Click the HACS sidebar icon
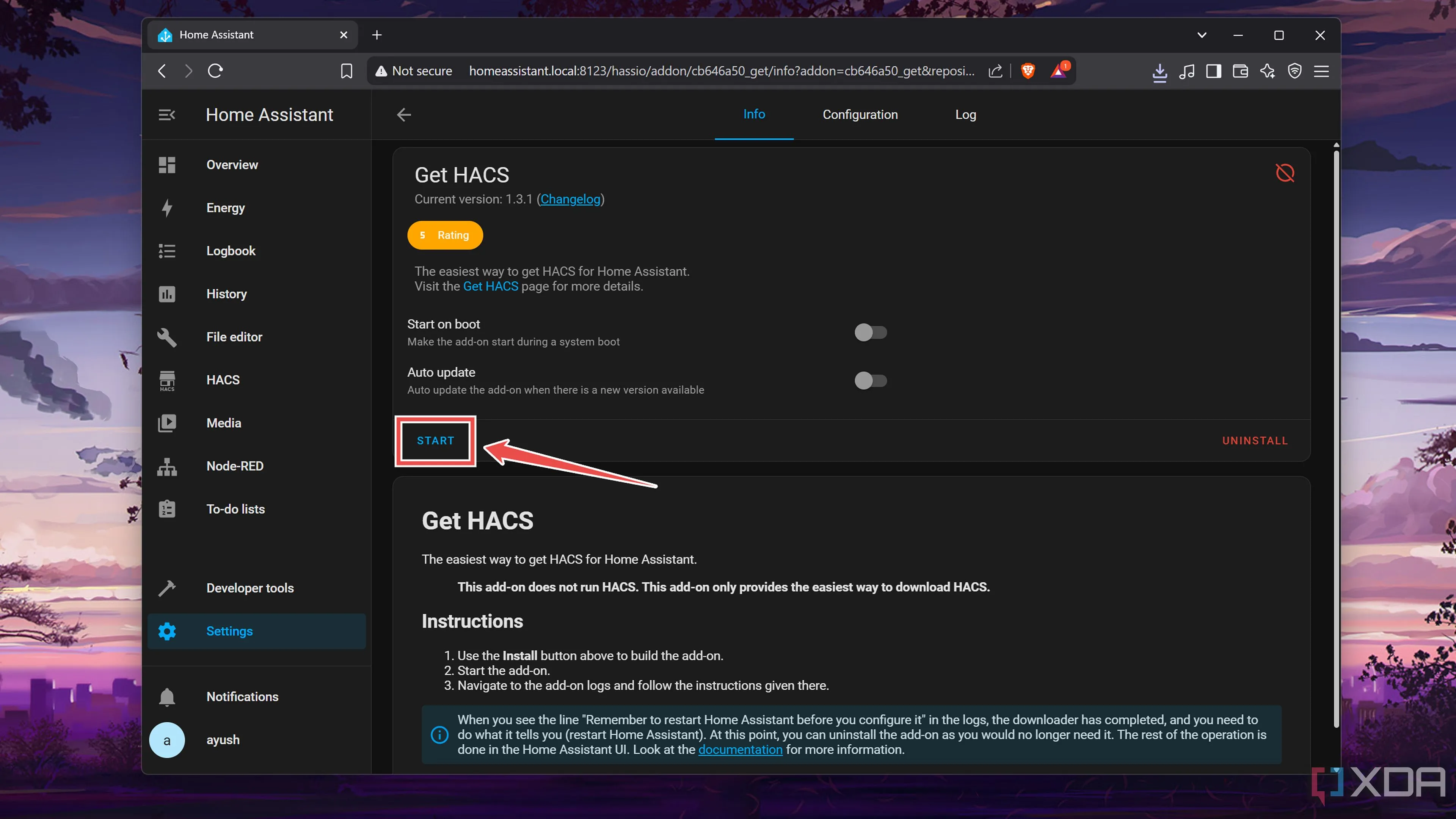Viewport: 1456px width, 819px height. tap(167, 380)
